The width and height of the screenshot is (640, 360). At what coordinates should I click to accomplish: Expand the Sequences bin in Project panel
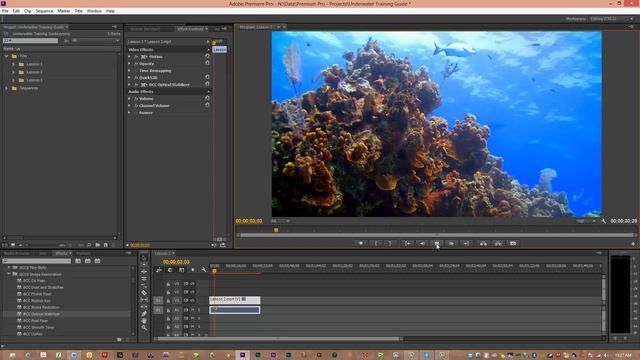coord(7,88)
